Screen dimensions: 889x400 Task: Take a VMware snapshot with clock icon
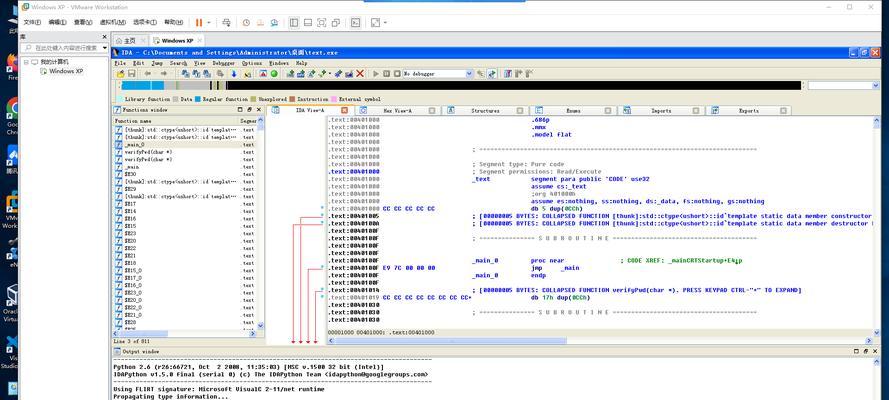click(x=246, y=23)
